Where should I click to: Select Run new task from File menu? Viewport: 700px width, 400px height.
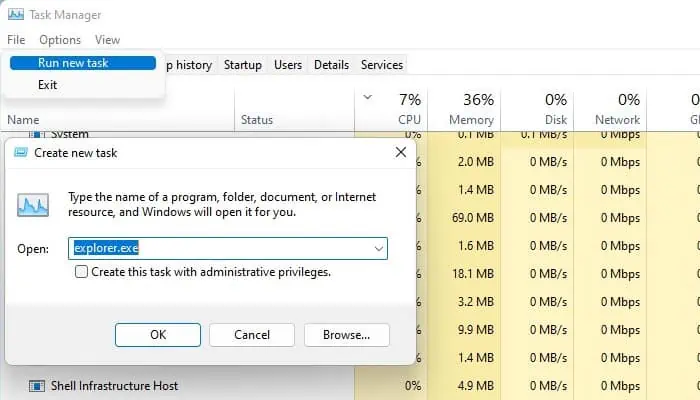click(x=83, y=63)
